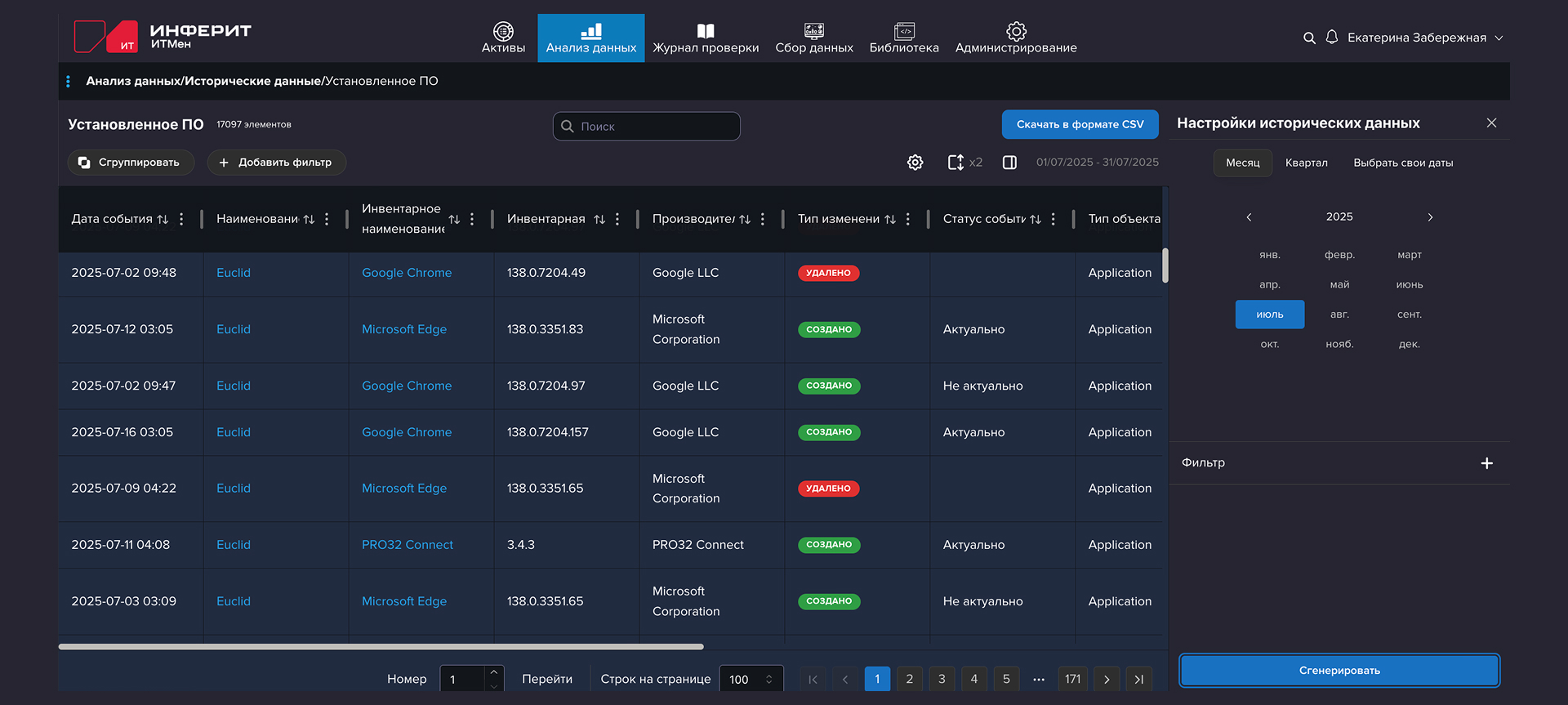The width and height of the screenshot is (1568, 705).
Task: Open Сбор данных section
Action: point(814,38)
